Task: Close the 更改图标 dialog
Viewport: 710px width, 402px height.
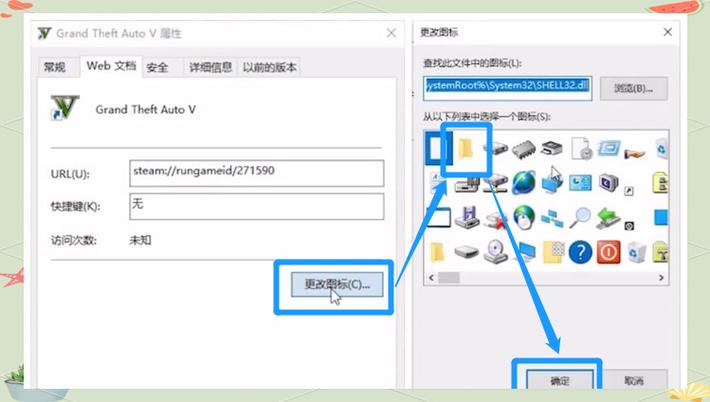Action: 667,32
